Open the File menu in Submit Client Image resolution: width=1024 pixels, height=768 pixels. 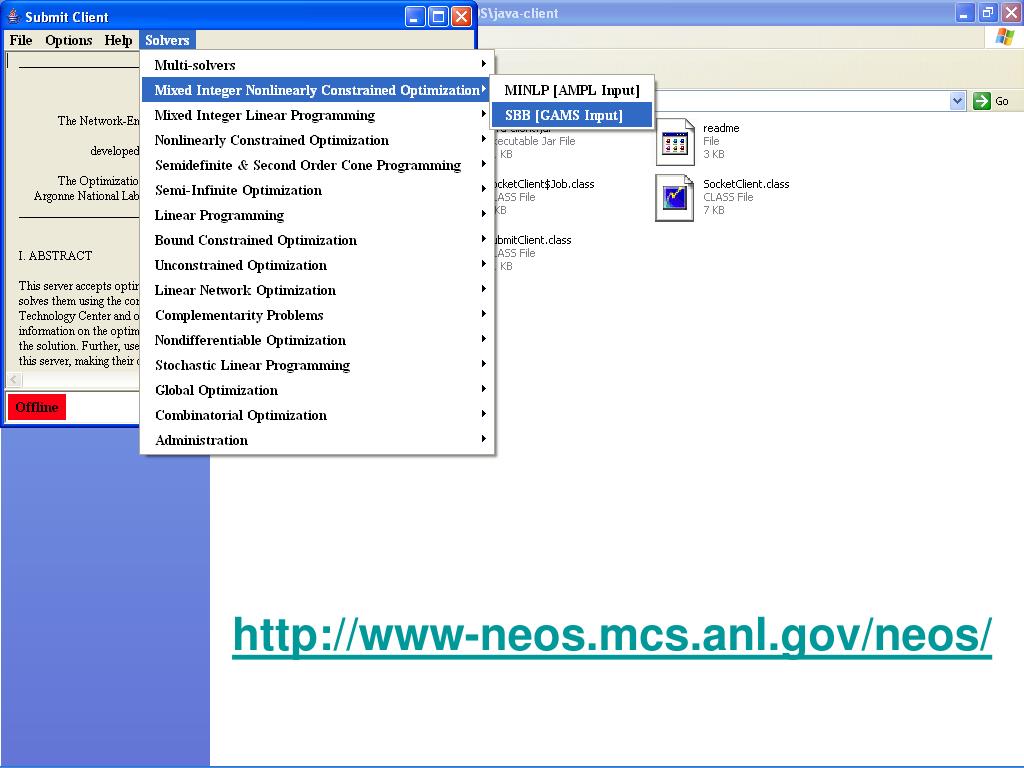click(21, 40)
